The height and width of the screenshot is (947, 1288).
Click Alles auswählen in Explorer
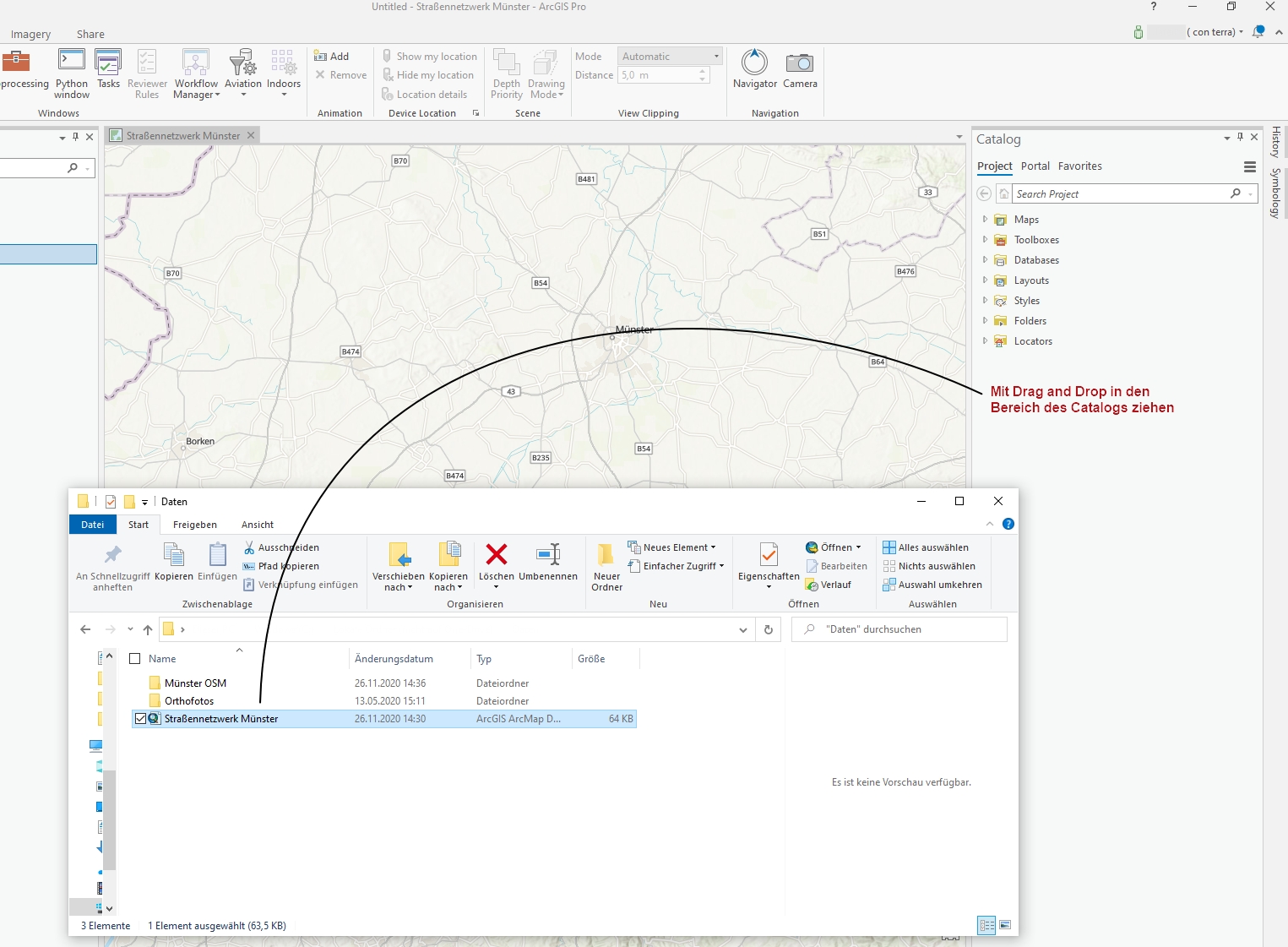926,547
